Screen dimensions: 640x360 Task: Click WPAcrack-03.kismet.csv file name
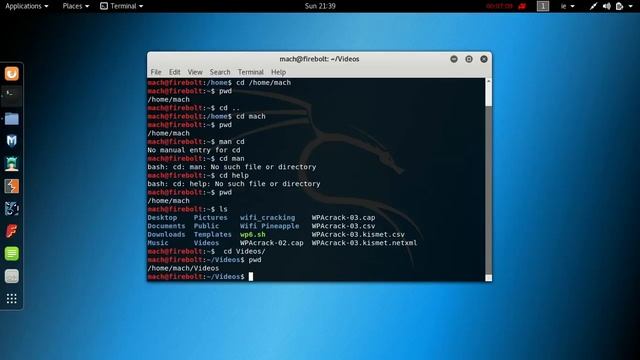point(358,235)
